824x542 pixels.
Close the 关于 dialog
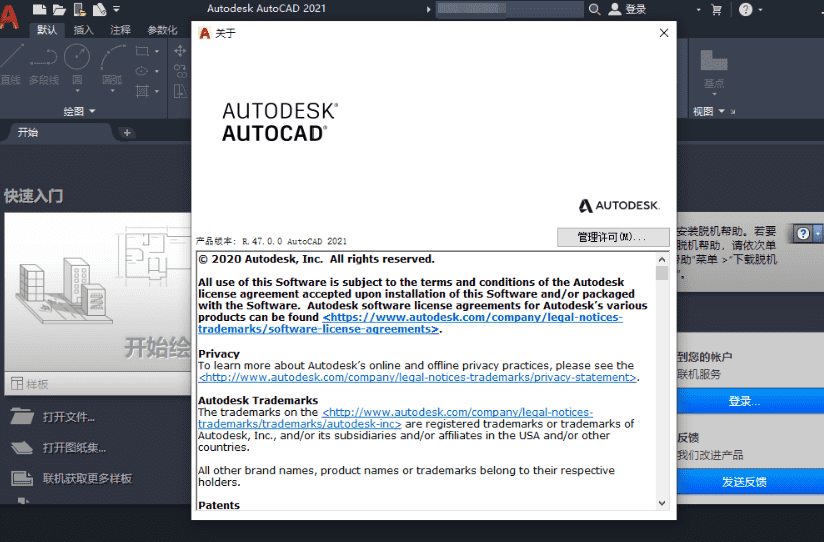pyautogui.click(x=664, y=33)
